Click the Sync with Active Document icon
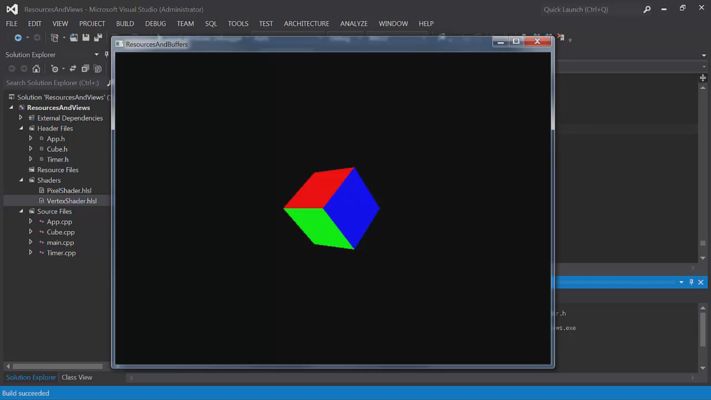This screenshot has height=400, width=711. (73, 69)
